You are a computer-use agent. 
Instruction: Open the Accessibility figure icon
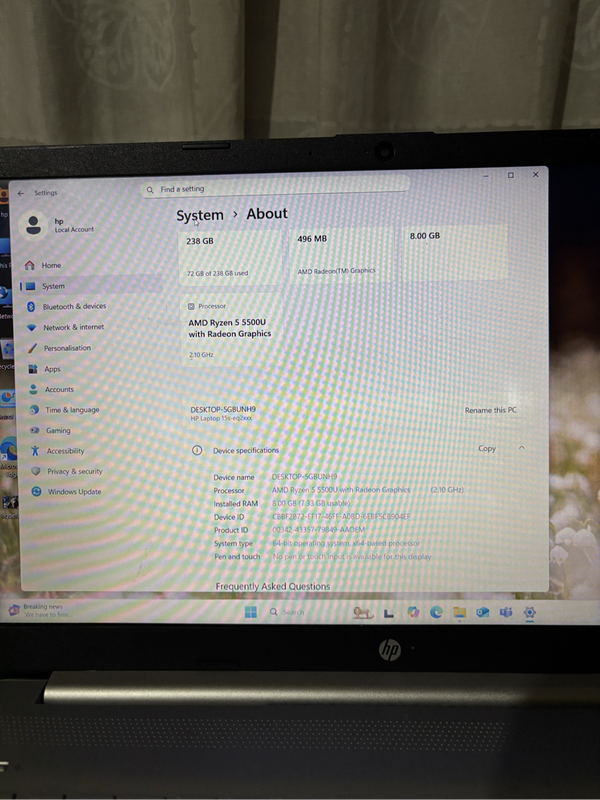35,451
